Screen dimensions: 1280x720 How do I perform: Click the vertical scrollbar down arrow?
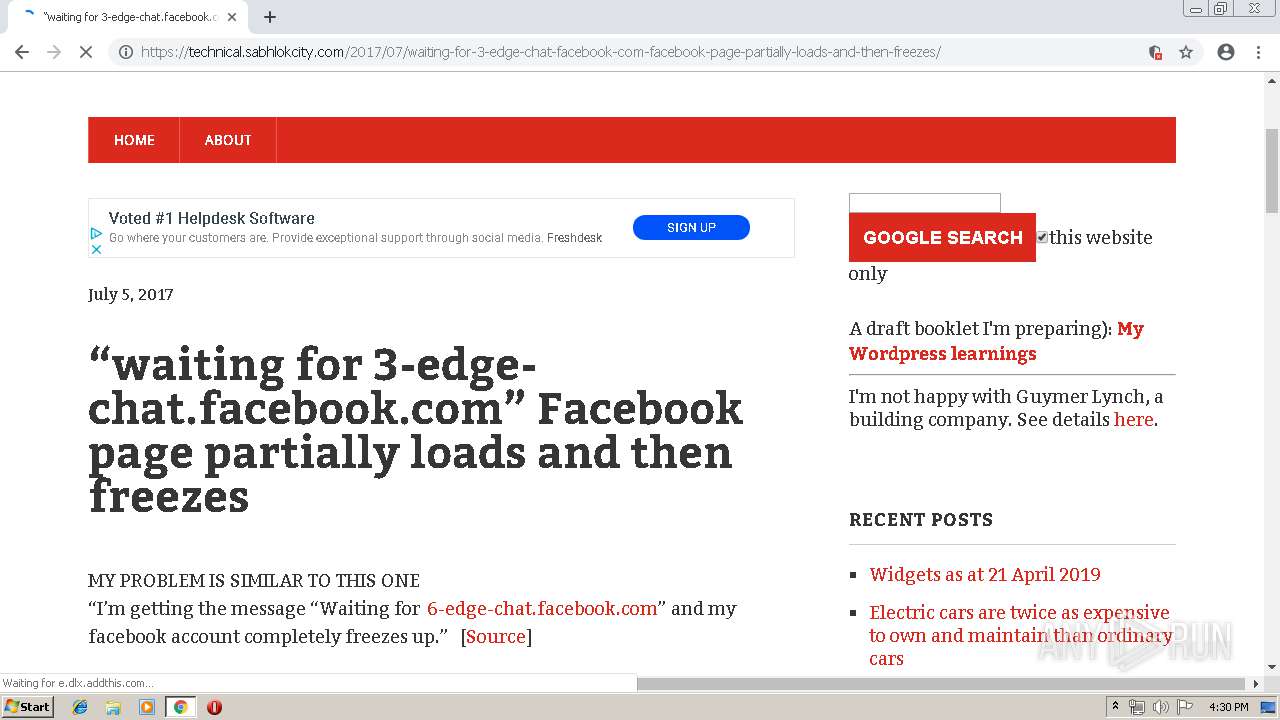click(1272, 666)
